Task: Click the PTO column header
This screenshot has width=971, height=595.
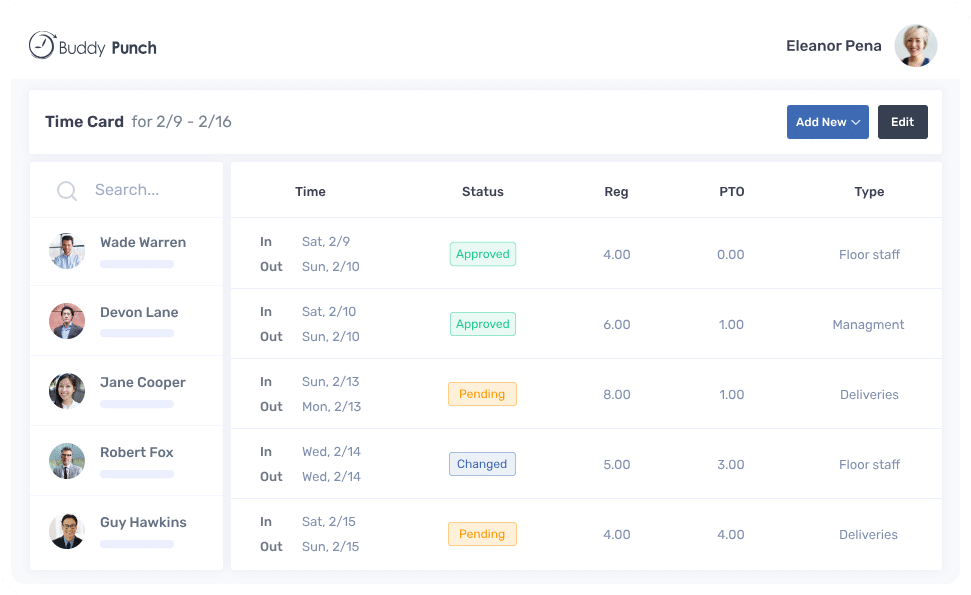Action: point(731,192)
